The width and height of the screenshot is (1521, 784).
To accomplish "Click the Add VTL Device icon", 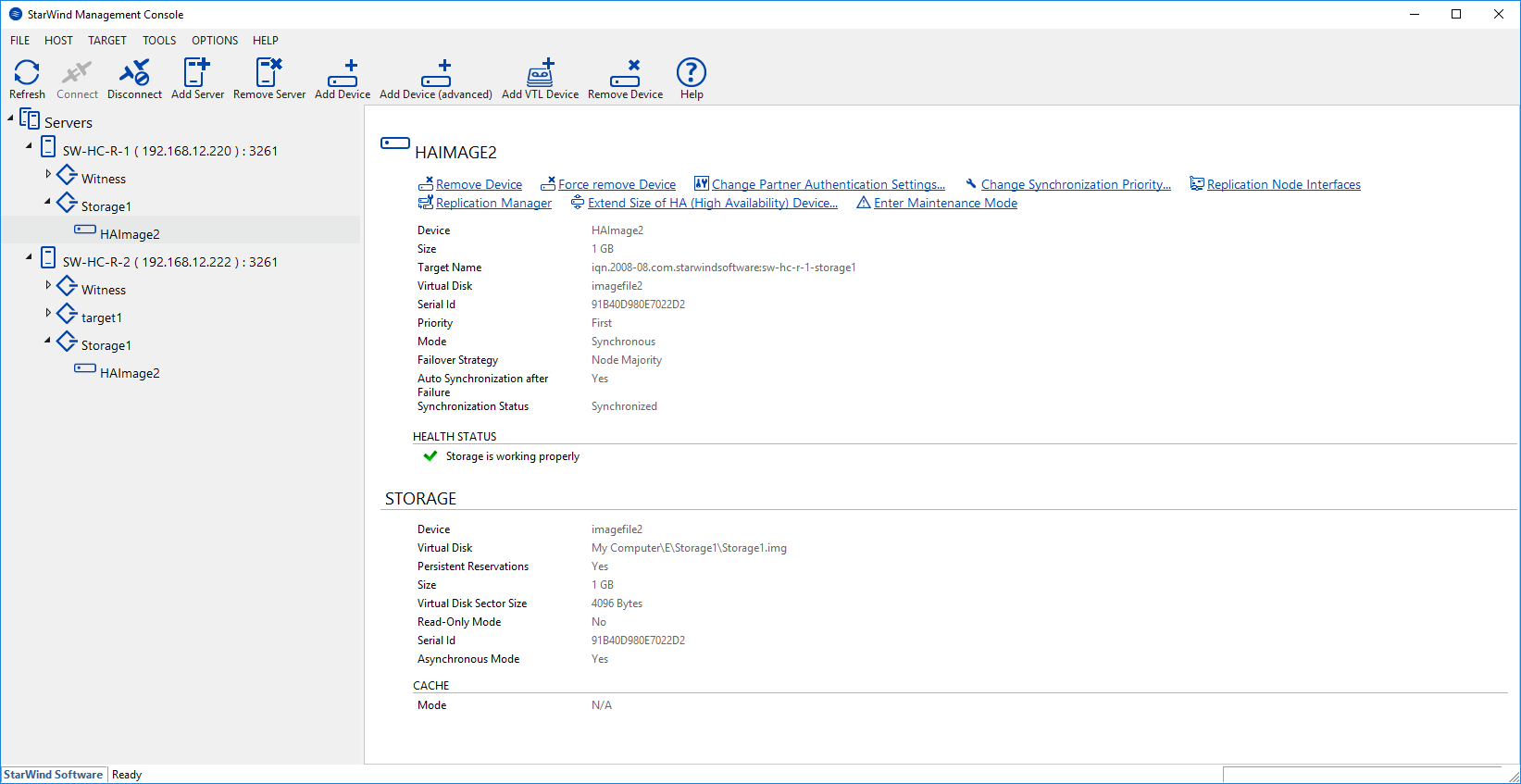I will click(x=541, y=72).
